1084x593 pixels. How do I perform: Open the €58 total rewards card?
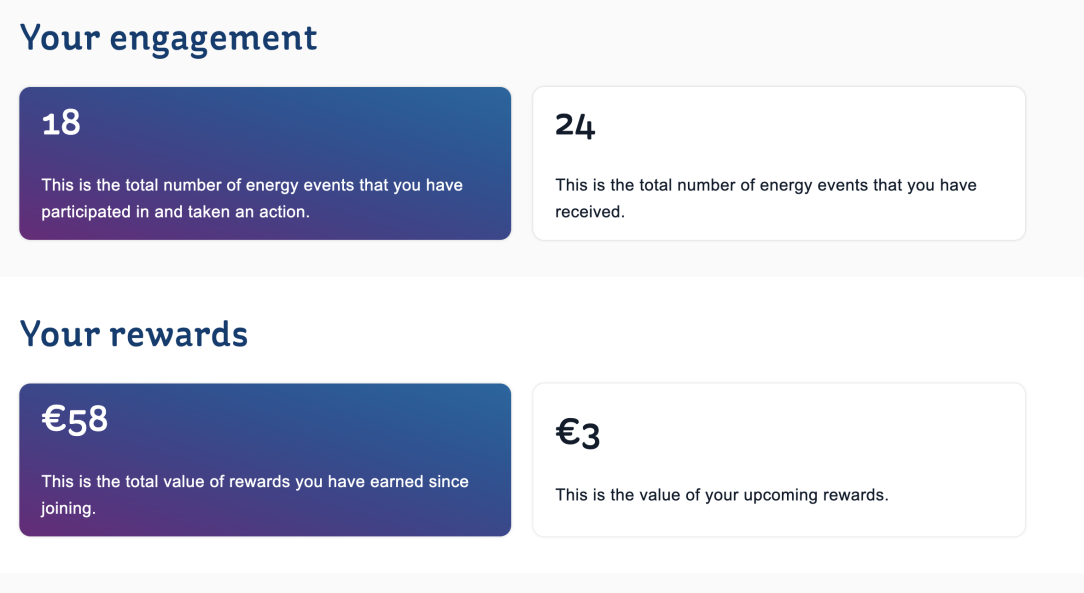[x=265, y=460]
